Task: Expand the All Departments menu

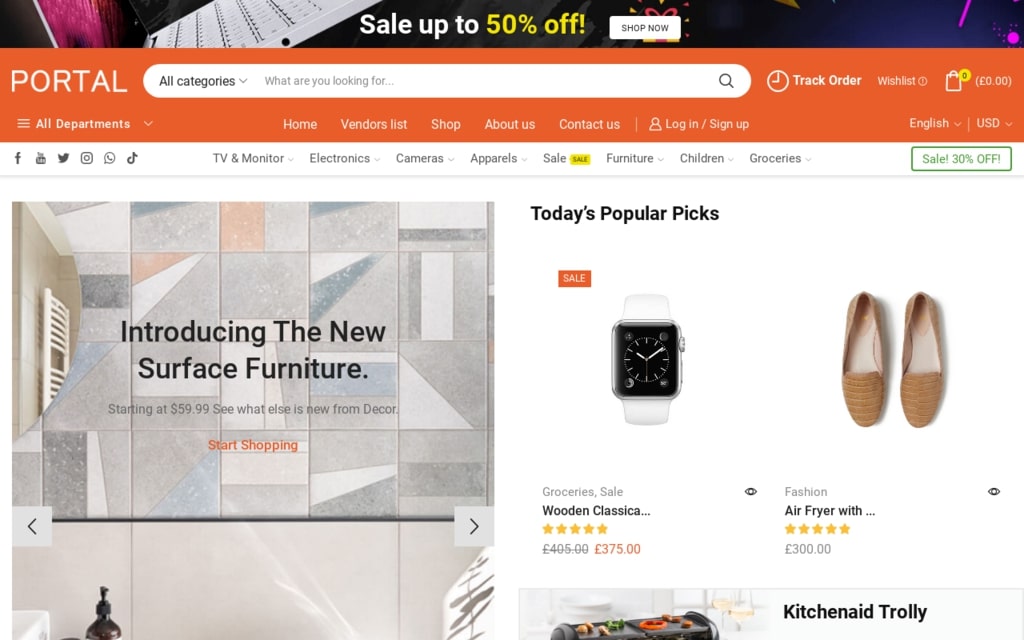Action: point(85,123)
